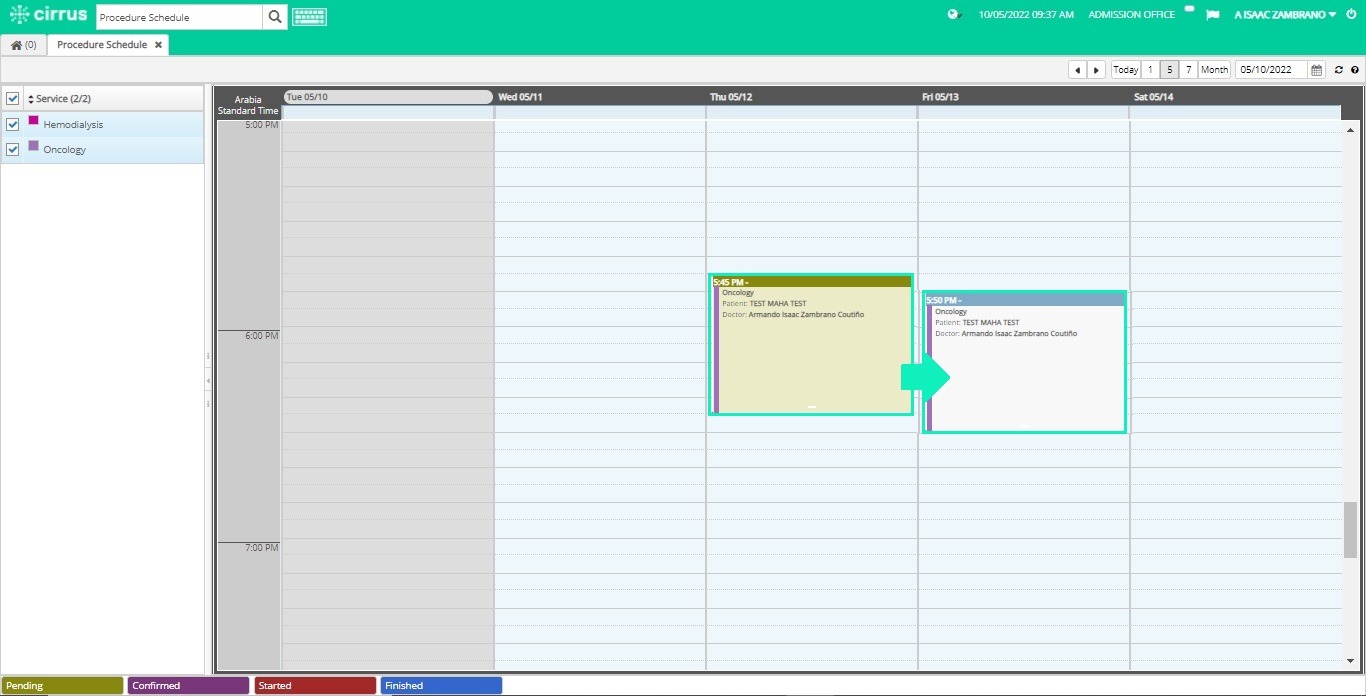The height and width of the screenshot is (696, 1366).
Task: Go to previous period arrow
Action: [x=1077, y=70]
